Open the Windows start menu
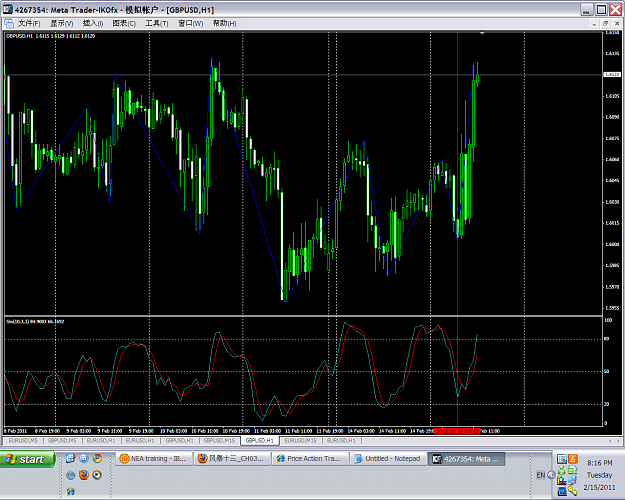This screenshot has width=625, height=500. point(27,459)
